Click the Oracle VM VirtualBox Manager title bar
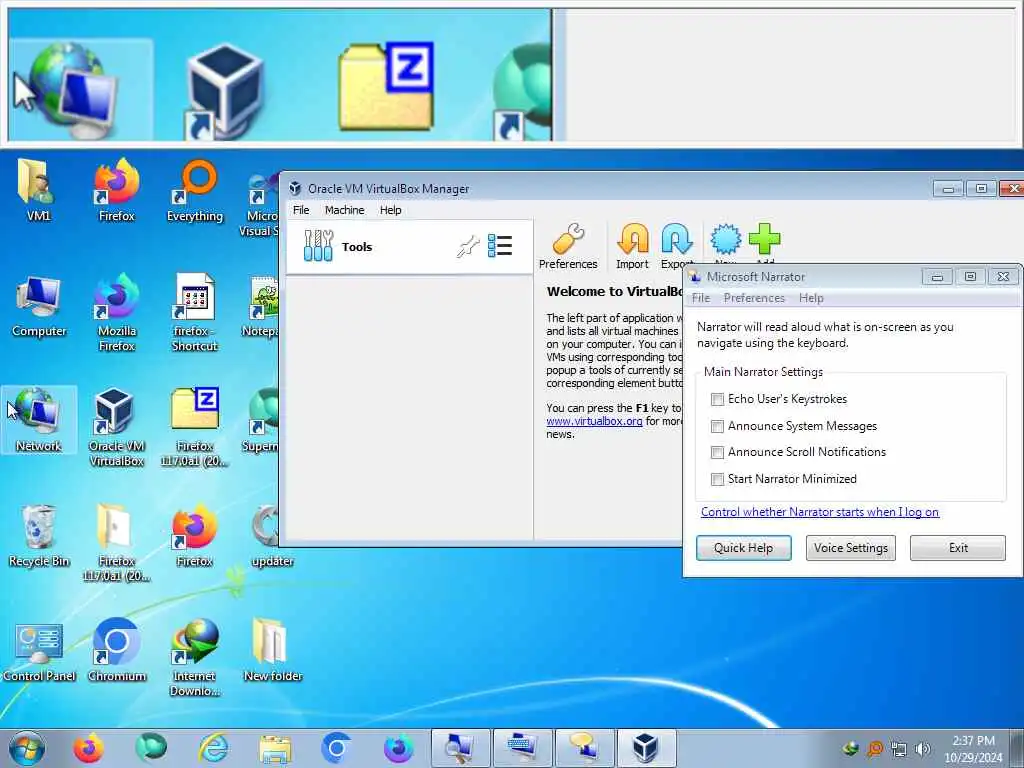This screenshot has height=768, width=1024. tap(607, 189)
